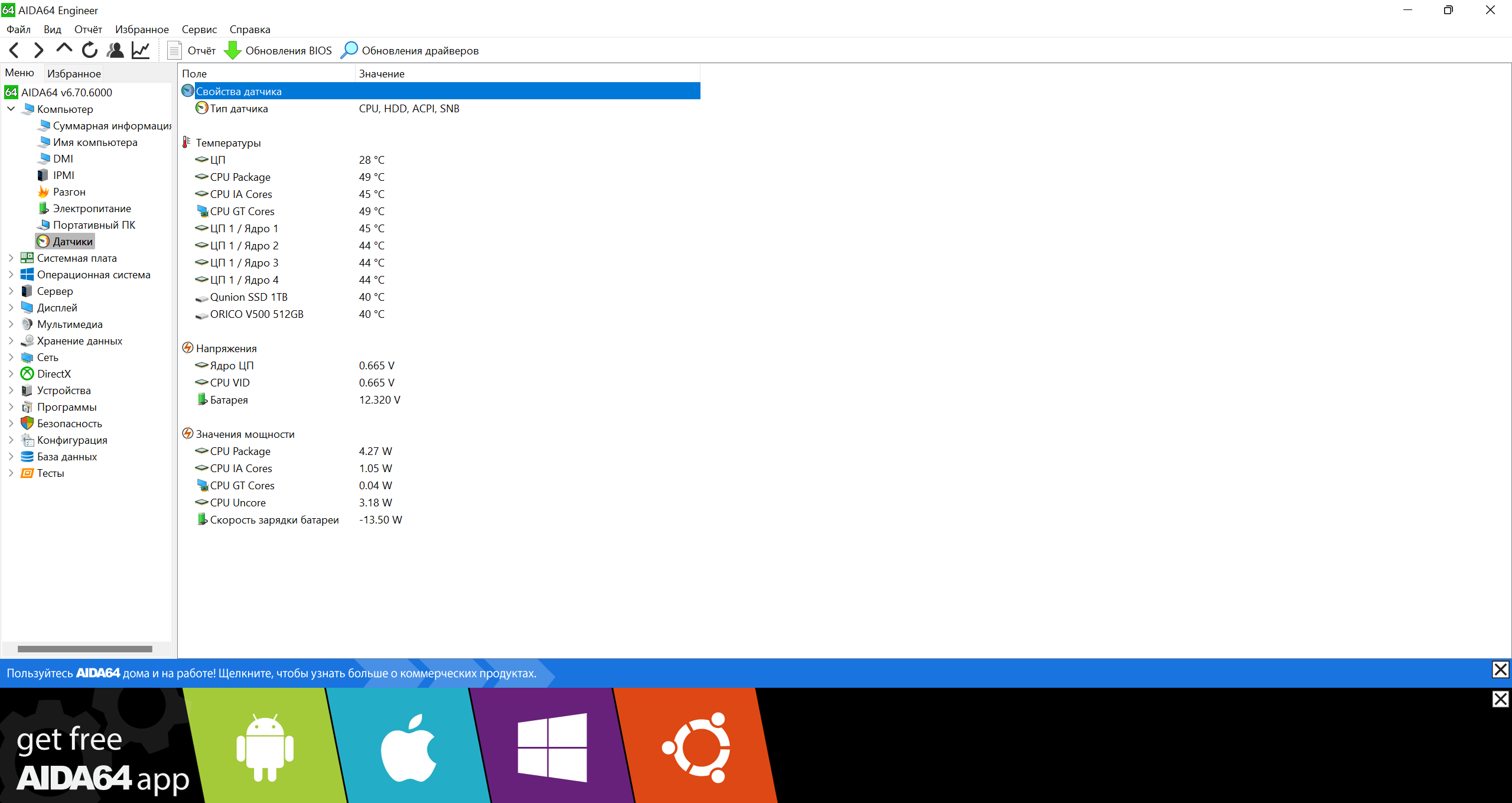Click the Отчёт report toolbar button

tap(191, 50)
